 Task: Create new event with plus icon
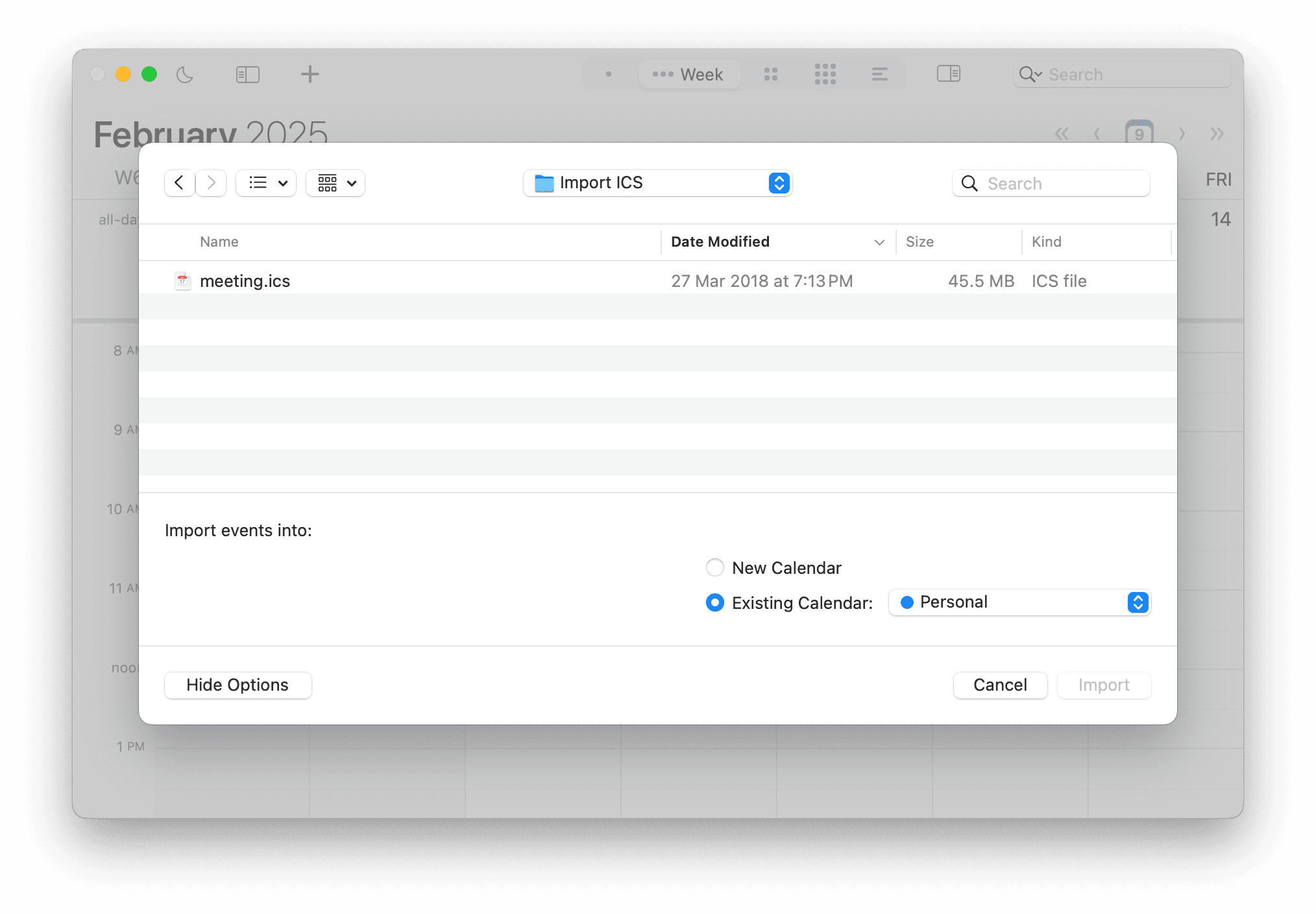pos(310,74)
